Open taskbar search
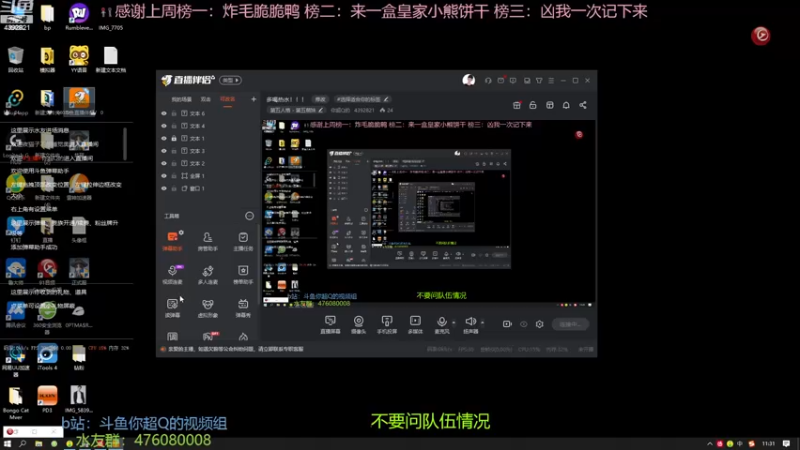The width and height of the screenshot is (800, 450). [x=22, y=444]
